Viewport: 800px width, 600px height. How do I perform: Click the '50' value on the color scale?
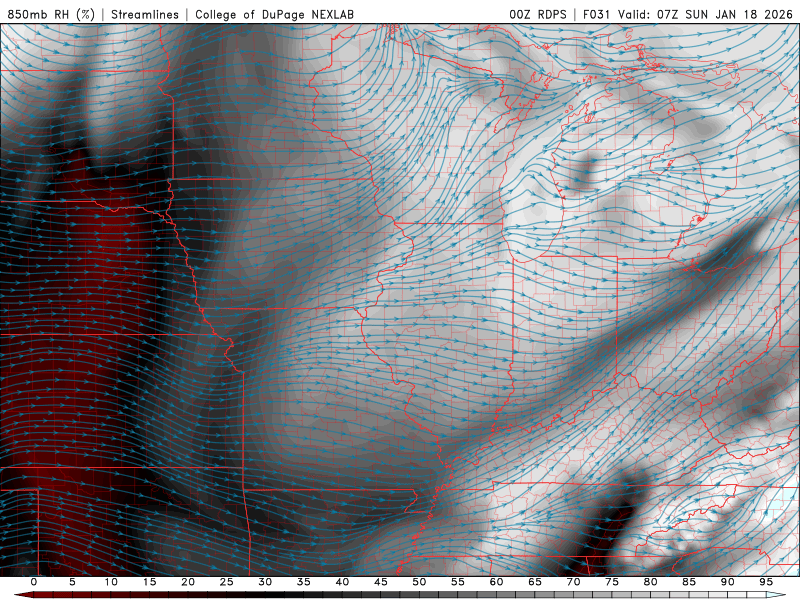[x=419, y=582]
